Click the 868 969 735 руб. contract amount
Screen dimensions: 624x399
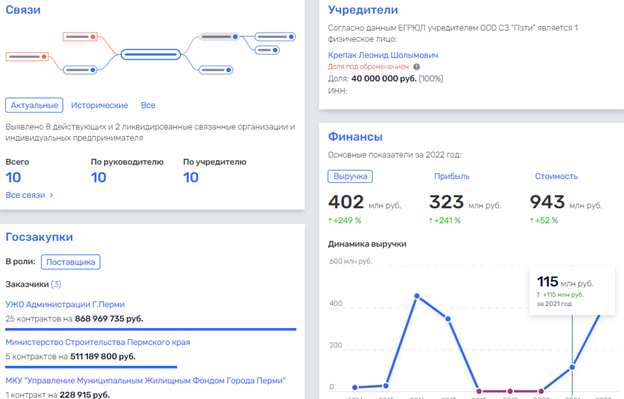109,319
